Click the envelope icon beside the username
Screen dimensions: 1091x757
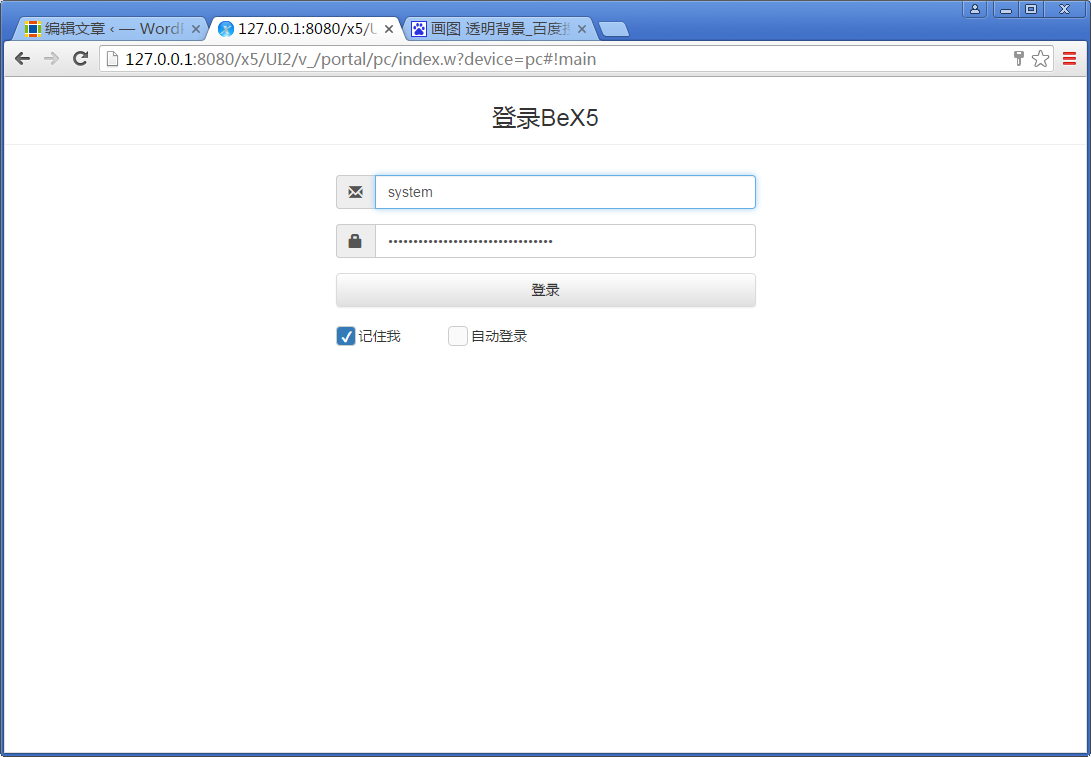(x=355, y=192)
